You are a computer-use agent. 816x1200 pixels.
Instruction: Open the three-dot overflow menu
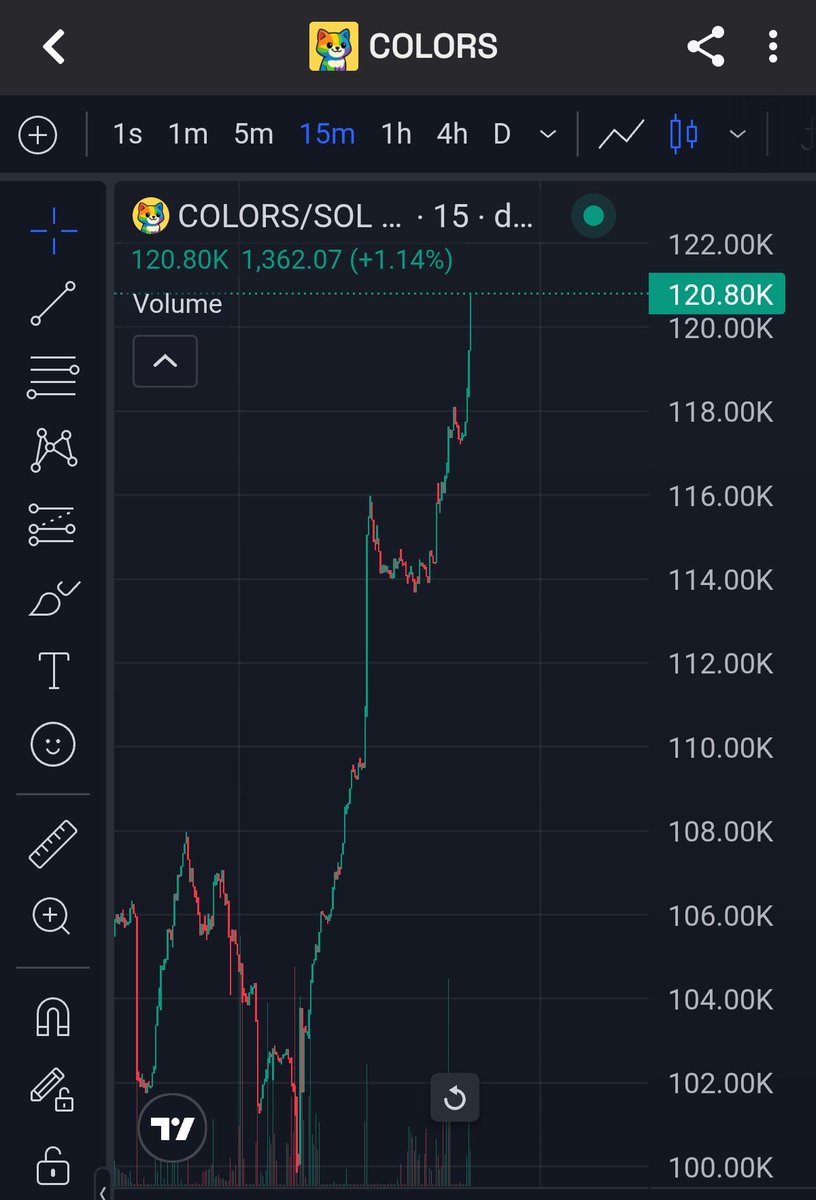pos(772,46)
